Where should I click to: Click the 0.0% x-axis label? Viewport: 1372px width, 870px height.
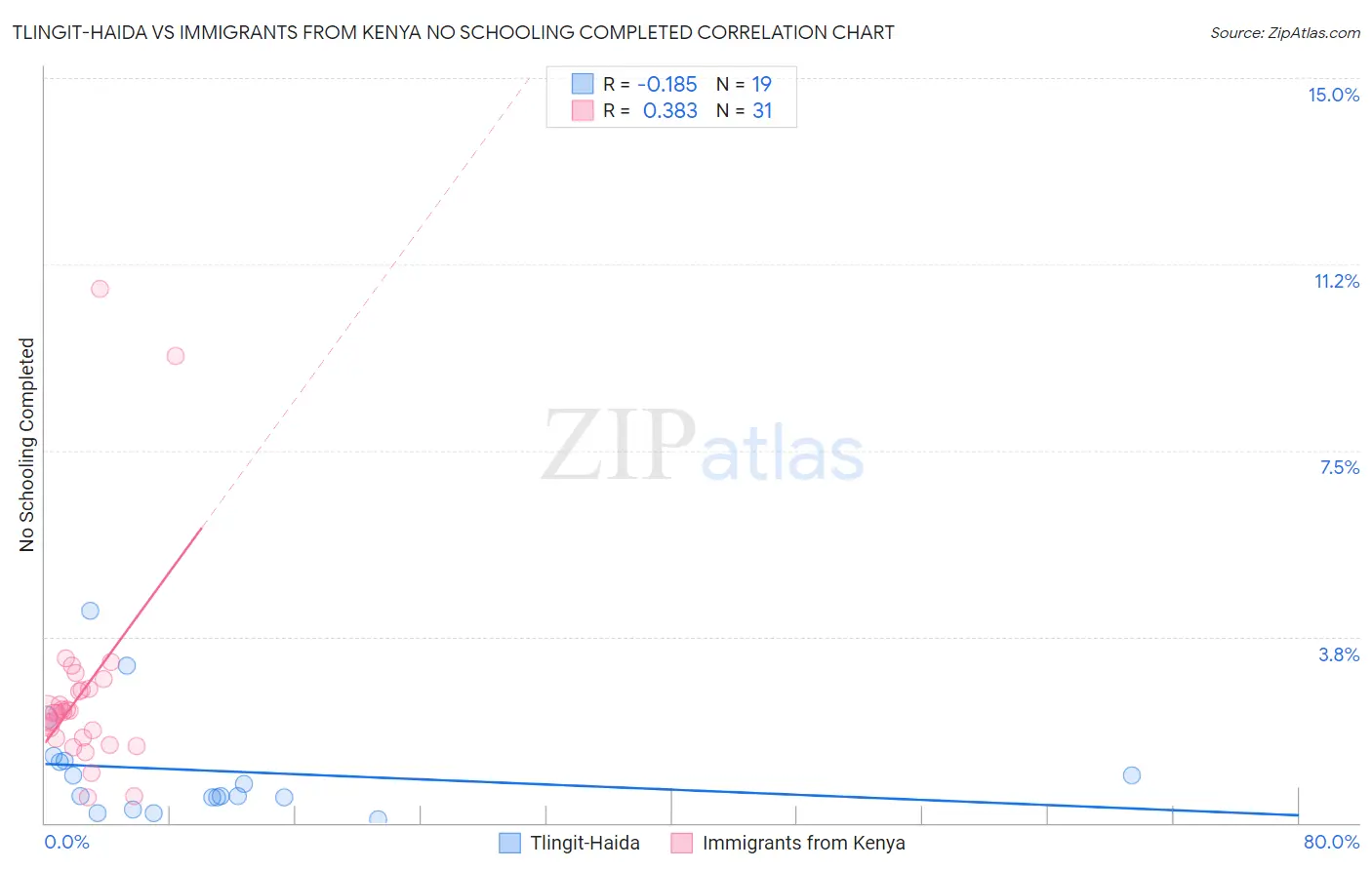tap(67, 842)
